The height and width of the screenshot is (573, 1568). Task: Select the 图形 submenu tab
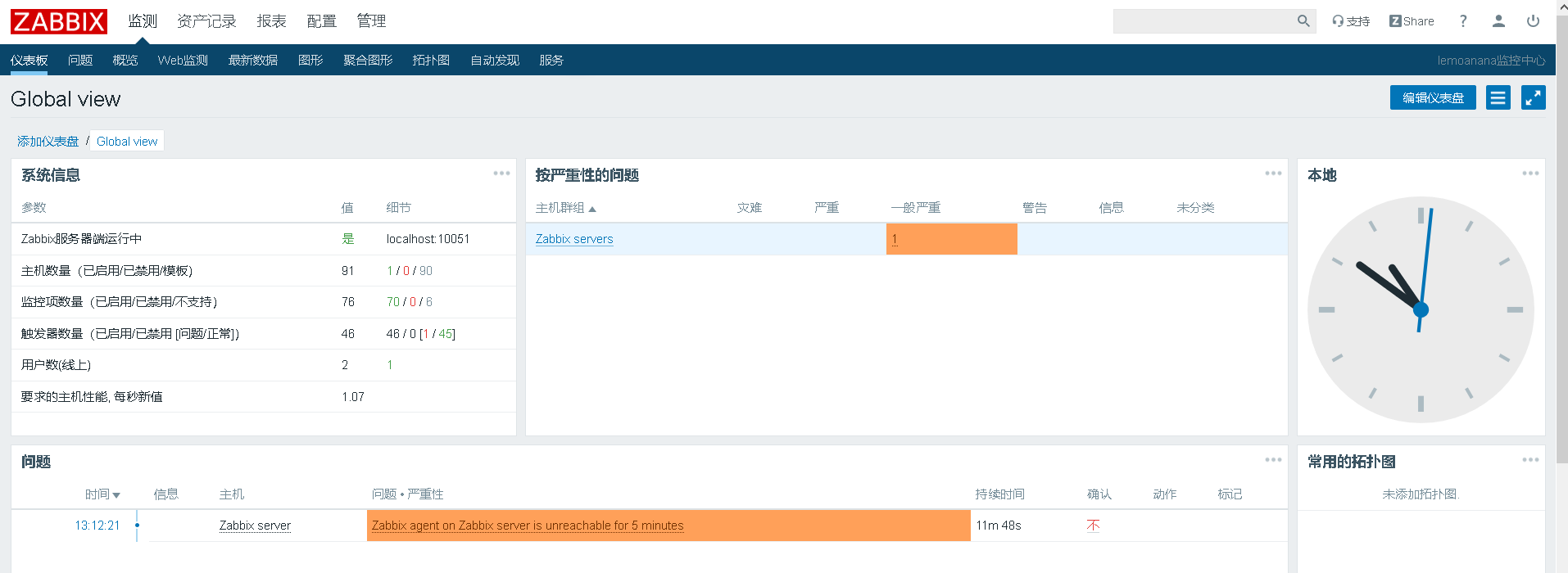pyautogui.click(x=310, y=61)
